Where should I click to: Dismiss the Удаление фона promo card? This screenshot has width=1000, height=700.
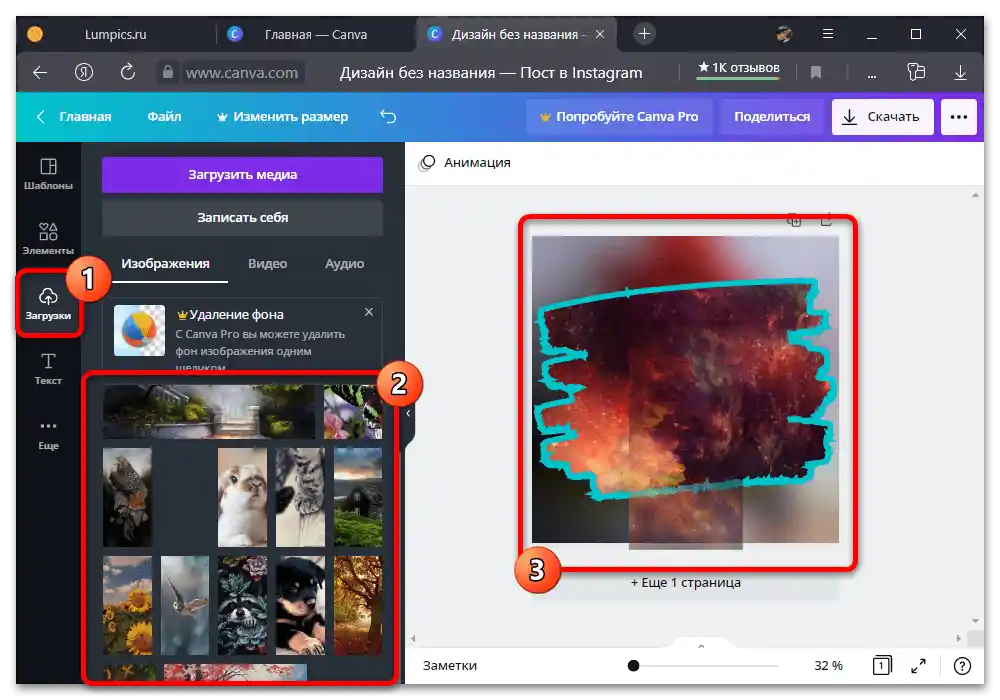pos(369,312)
